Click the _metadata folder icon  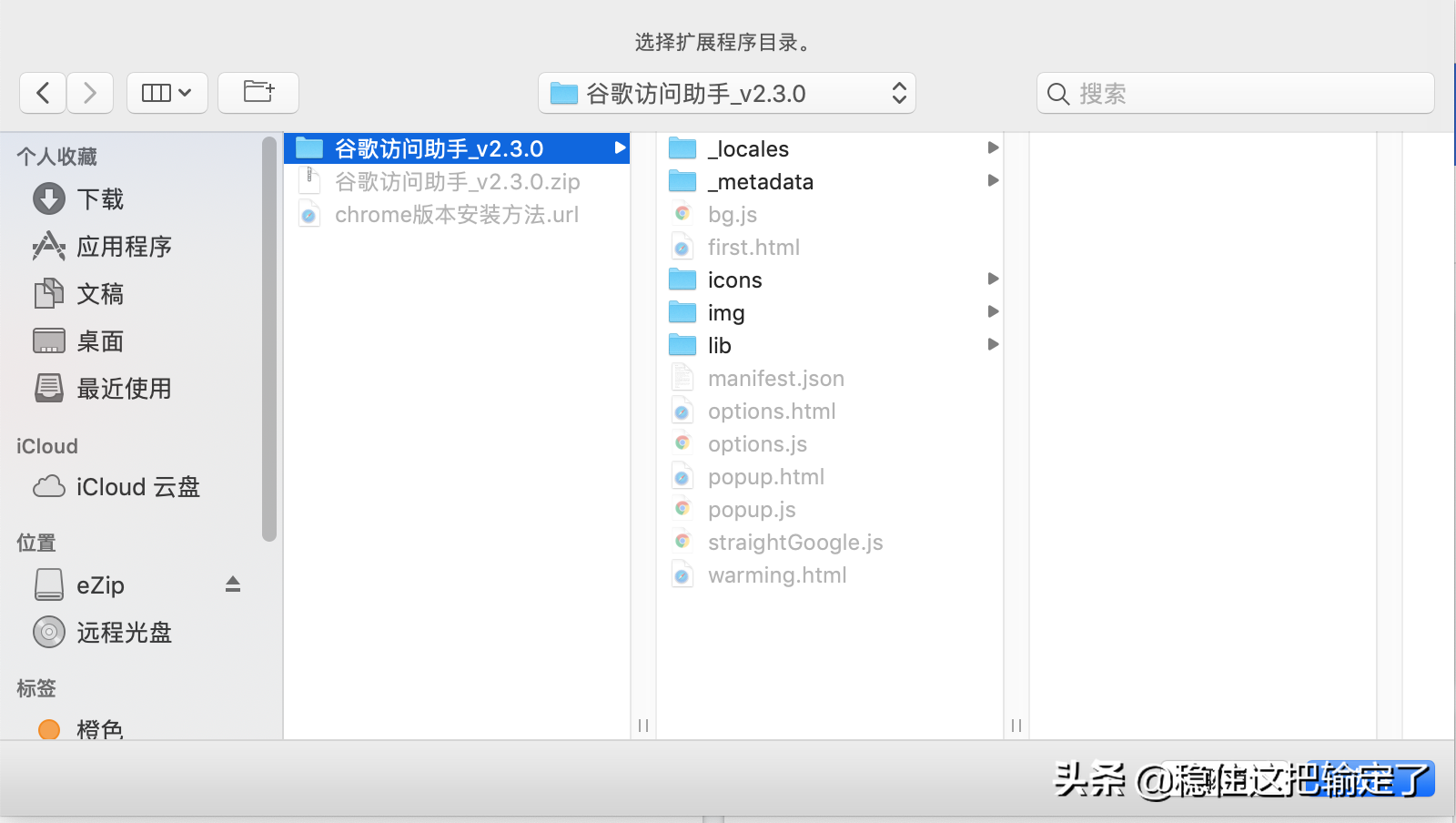coord(682,181)
